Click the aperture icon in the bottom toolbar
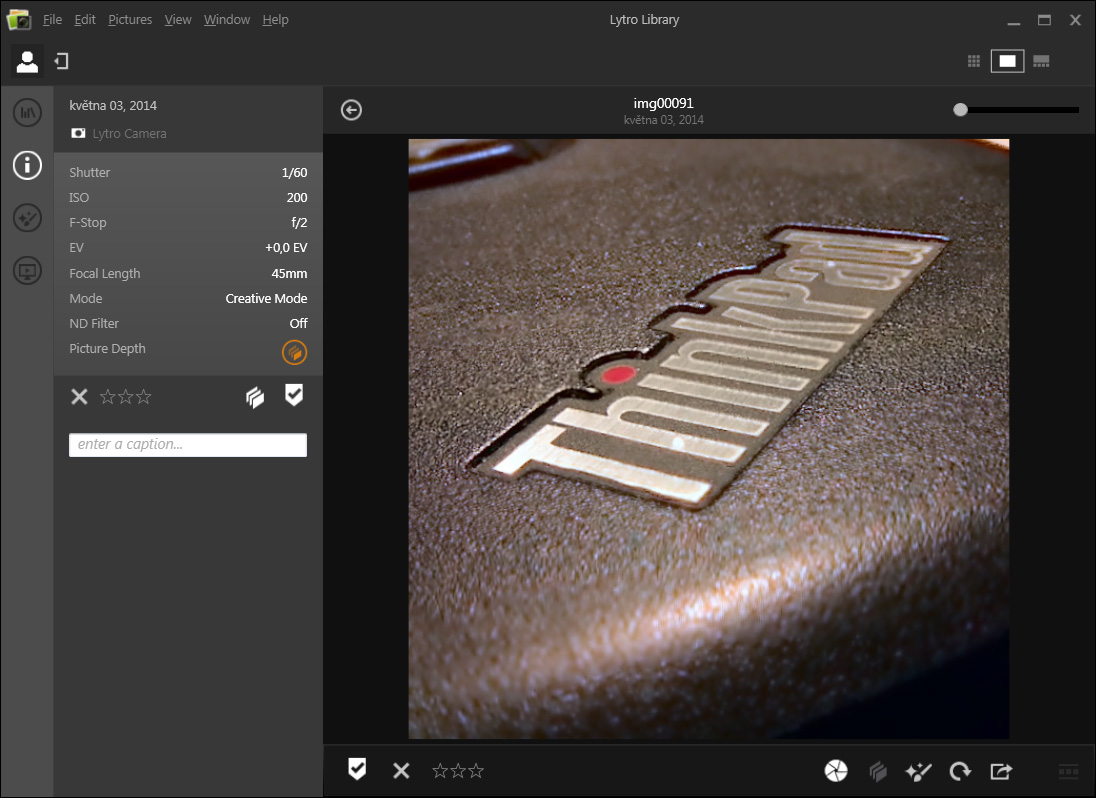This screenshot has width=1096, height=798. (836, 771)
